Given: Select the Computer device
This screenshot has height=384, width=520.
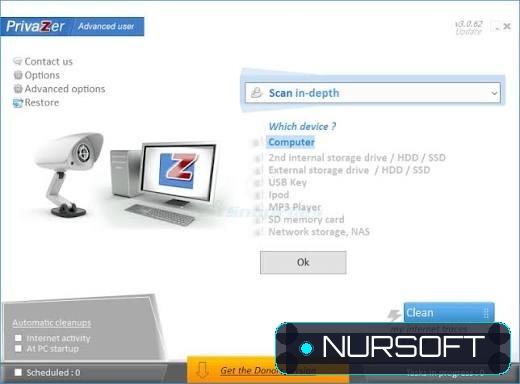Looking at the screenshot, I should click(x=291, y=142).
